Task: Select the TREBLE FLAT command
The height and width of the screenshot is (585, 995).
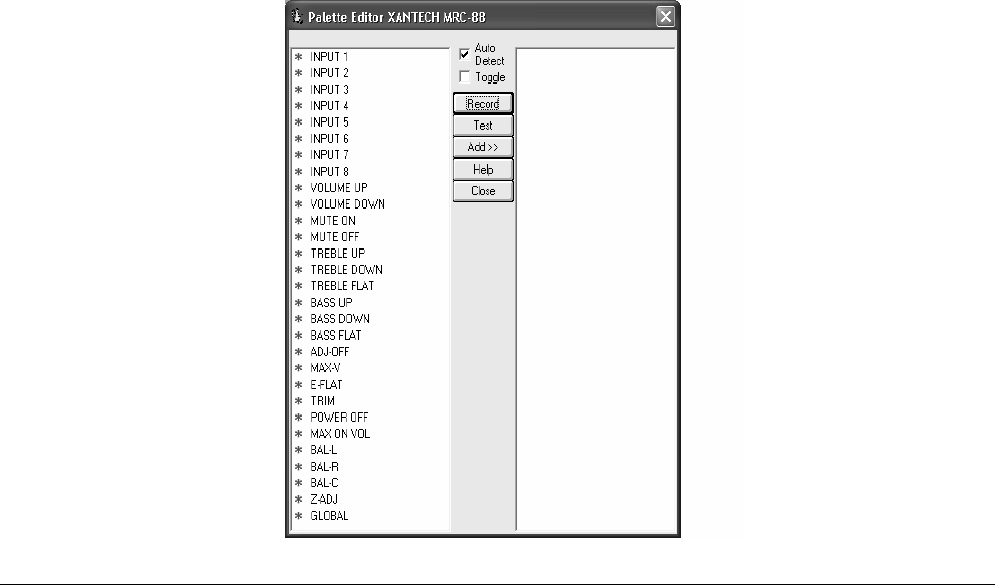Action: pos(342,286)
